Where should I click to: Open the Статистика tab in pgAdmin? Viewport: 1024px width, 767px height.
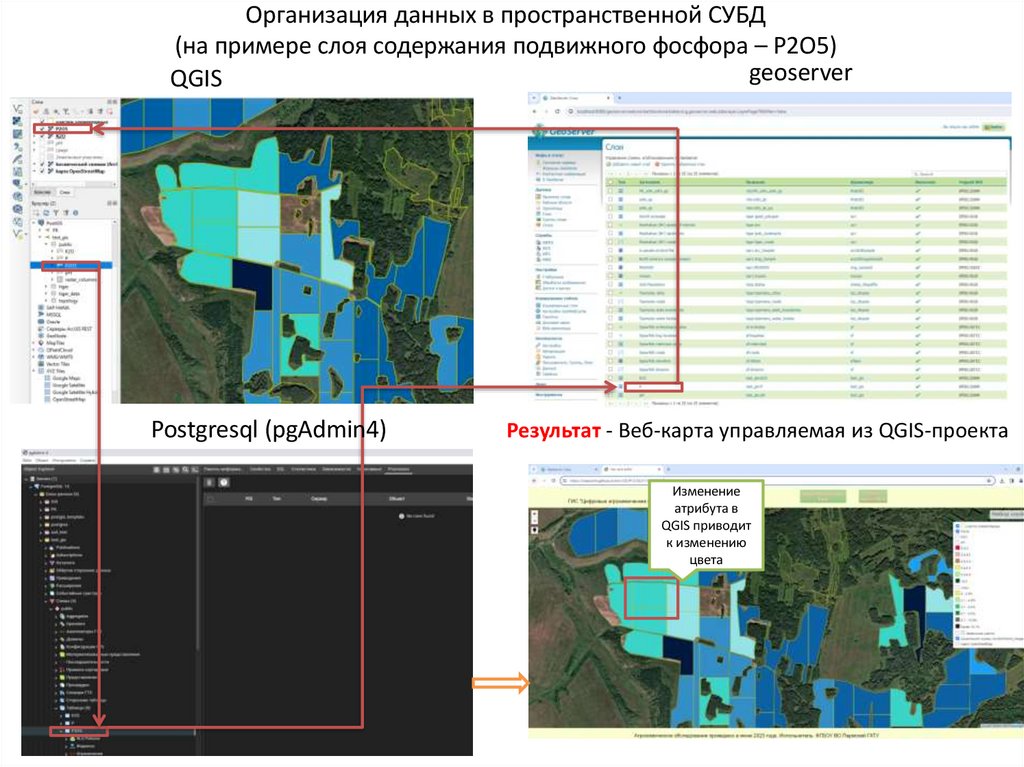coord(303,469)
